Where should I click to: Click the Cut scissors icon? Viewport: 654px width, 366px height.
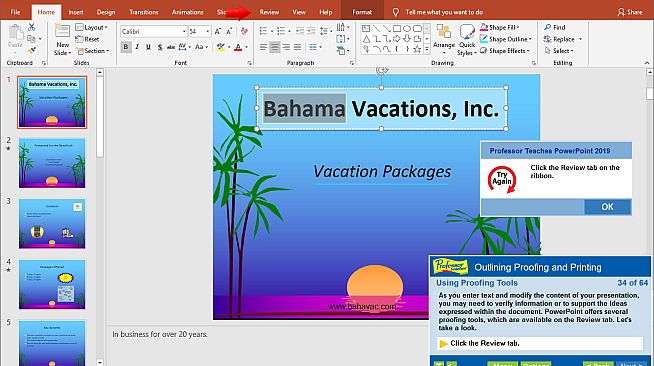click(32, 28)
